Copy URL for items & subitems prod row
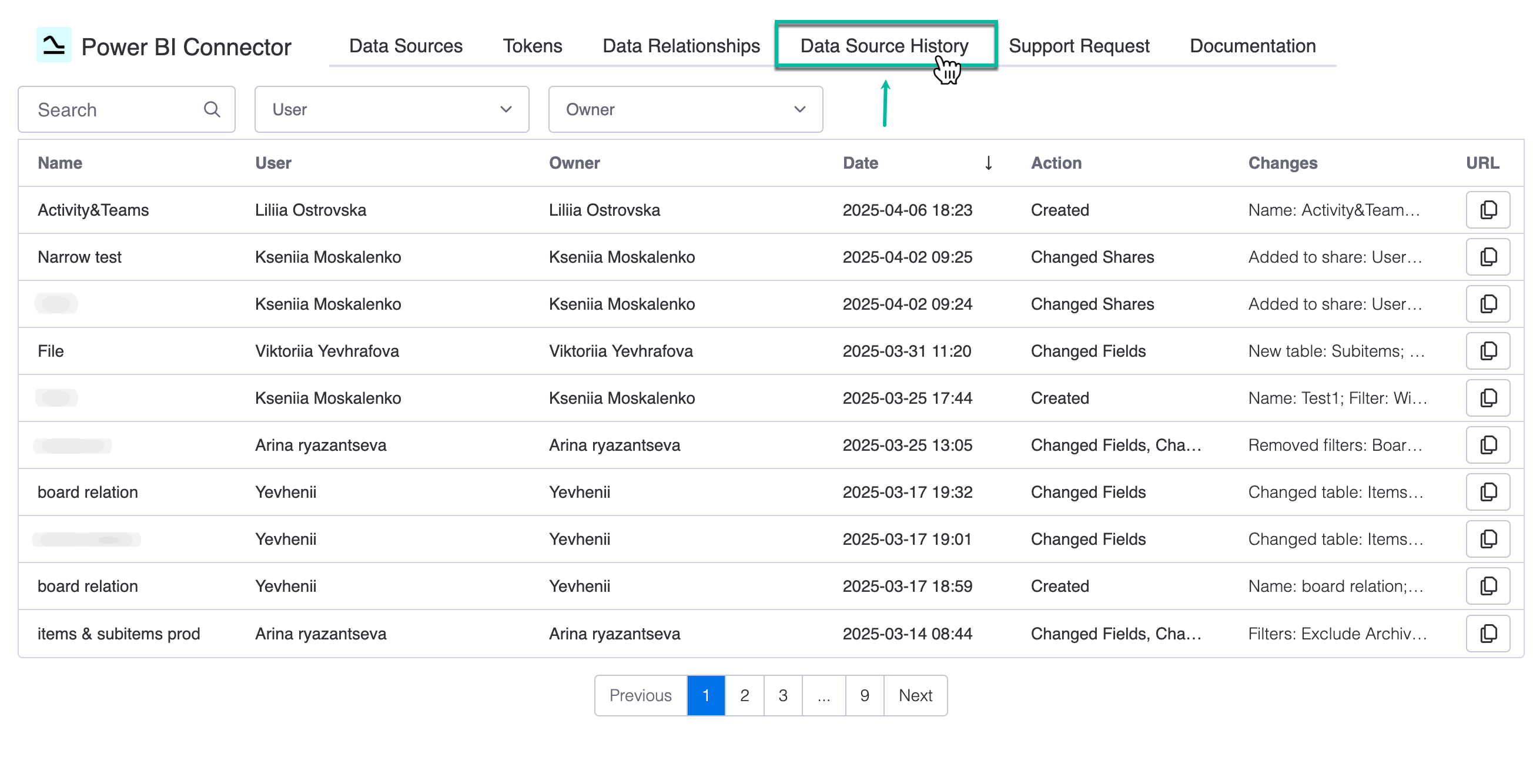The height and width of the screenshot is (784, 1533). pos(1487,634)
